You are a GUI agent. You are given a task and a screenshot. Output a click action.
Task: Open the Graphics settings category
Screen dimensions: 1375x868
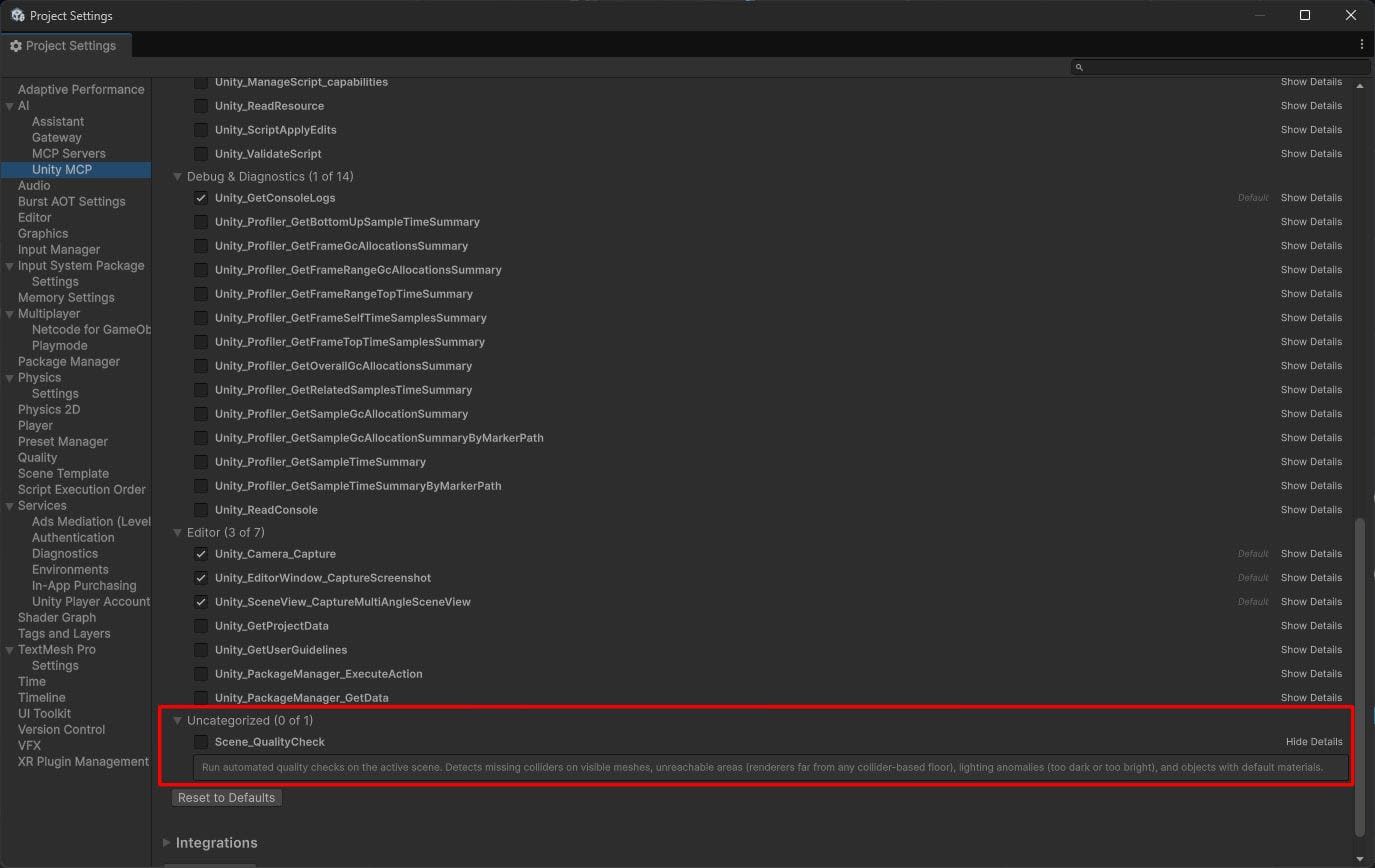[43, 234]
